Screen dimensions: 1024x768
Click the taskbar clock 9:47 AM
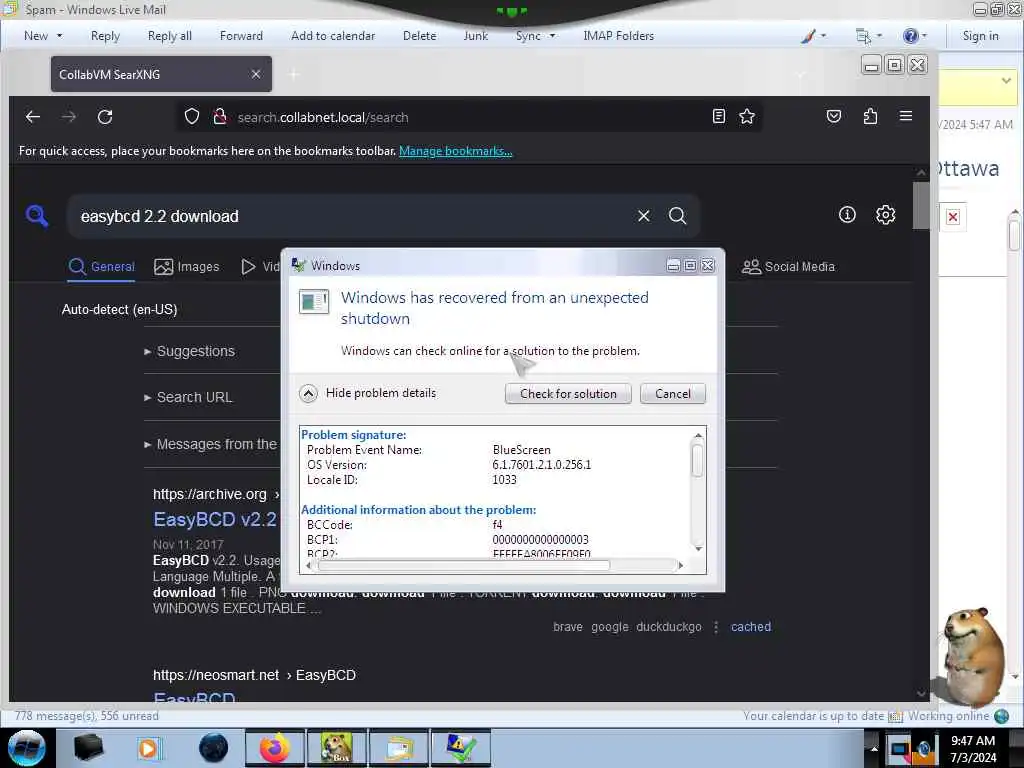click(x=973, y=741)
